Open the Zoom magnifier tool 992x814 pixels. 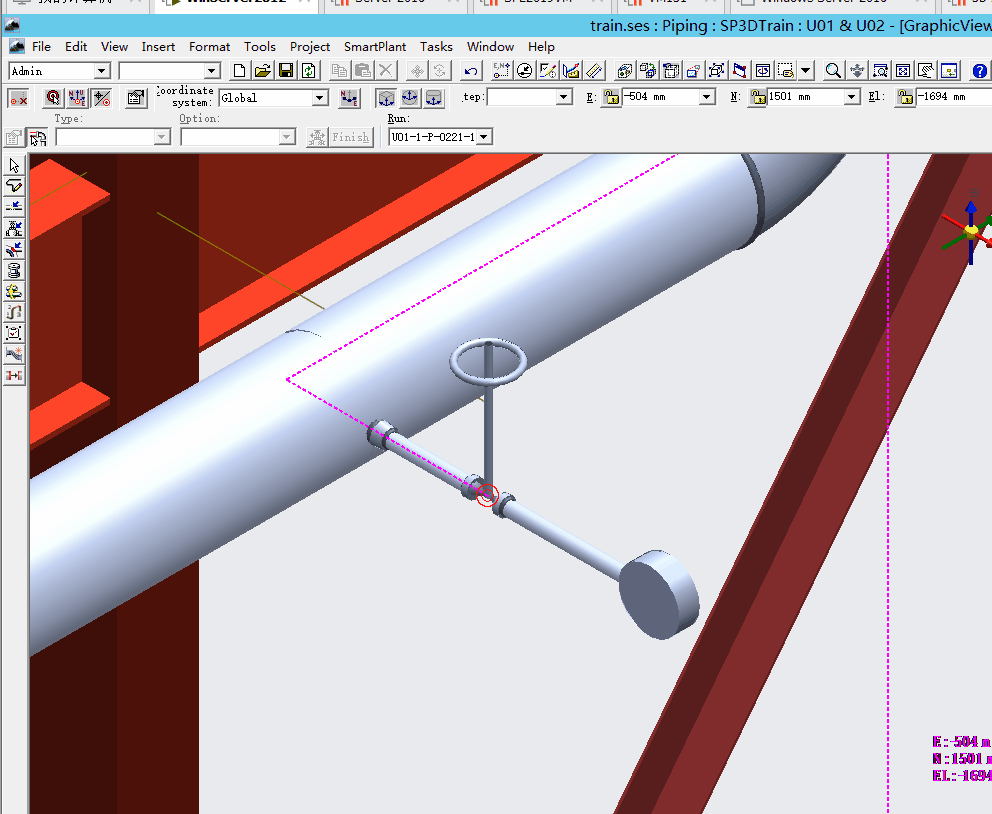tap(834, 71)
